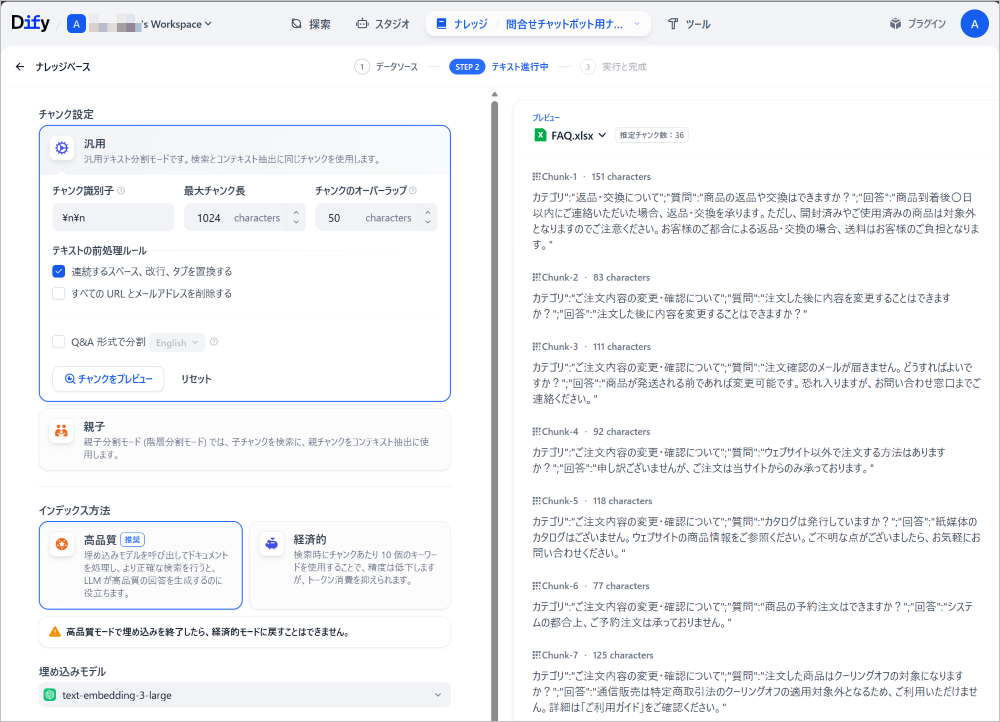Uncheck 連続するスペース、改行、タブを置換する

59,271
